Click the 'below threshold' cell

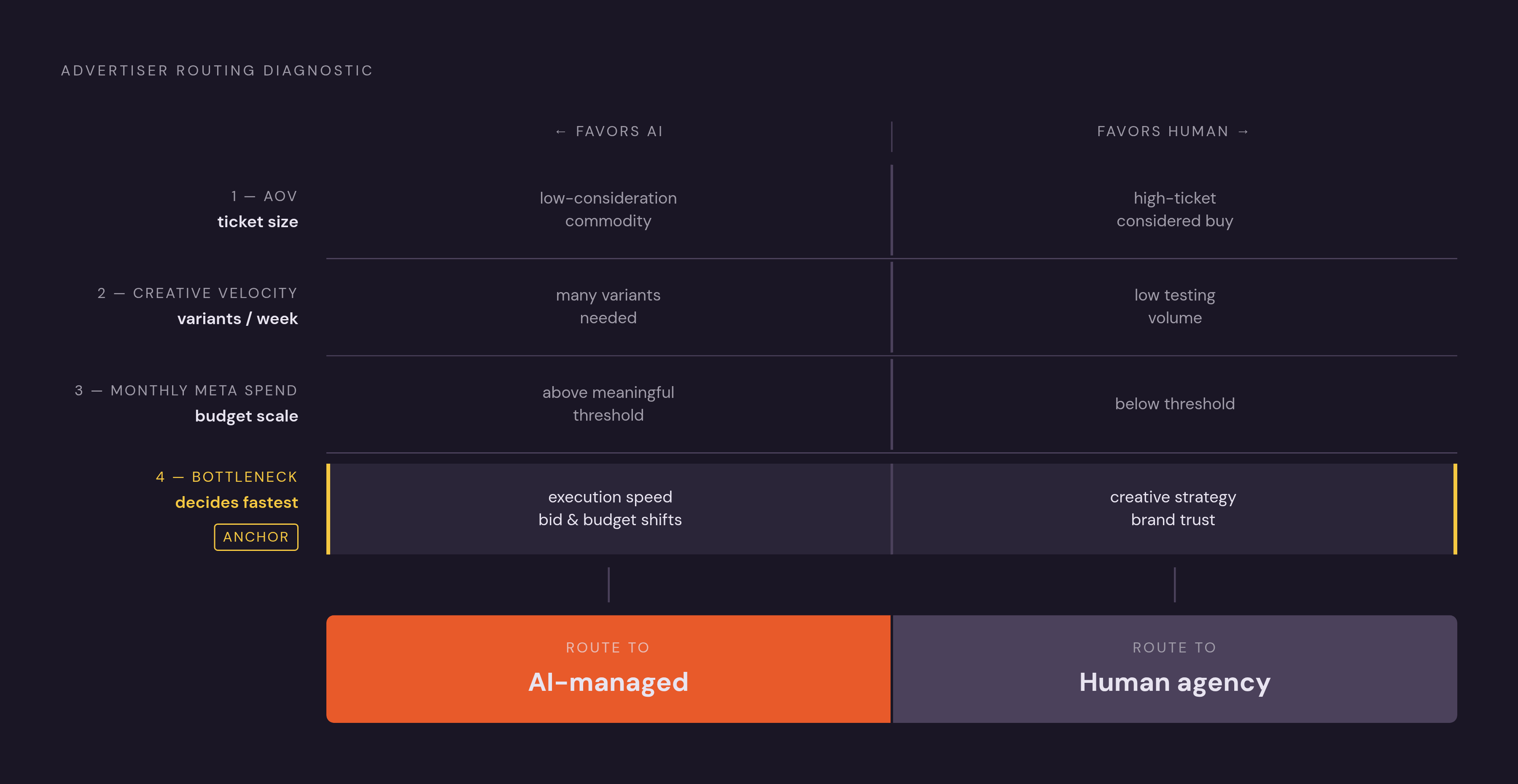click(1174, 403)
